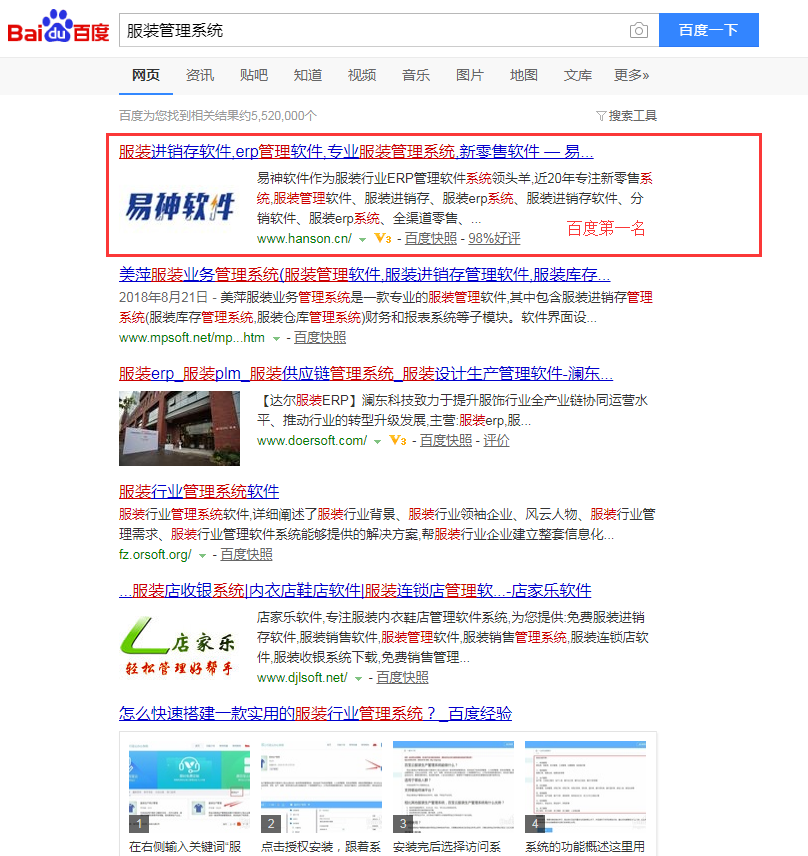Screen dimensions: 808x856
Task: Click the fz.orsoft.org/ URL text
Action: [156, 555]
